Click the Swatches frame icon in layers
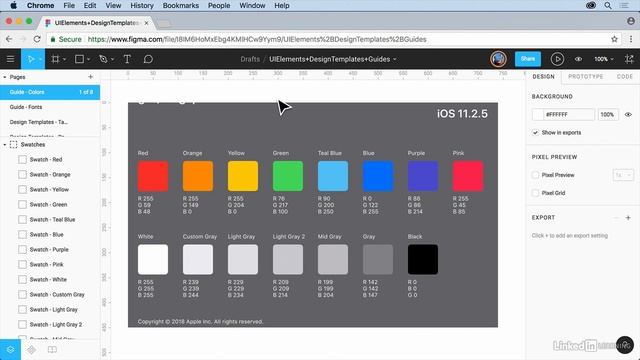This screenshot has width=640, height=360. point(13,144)
